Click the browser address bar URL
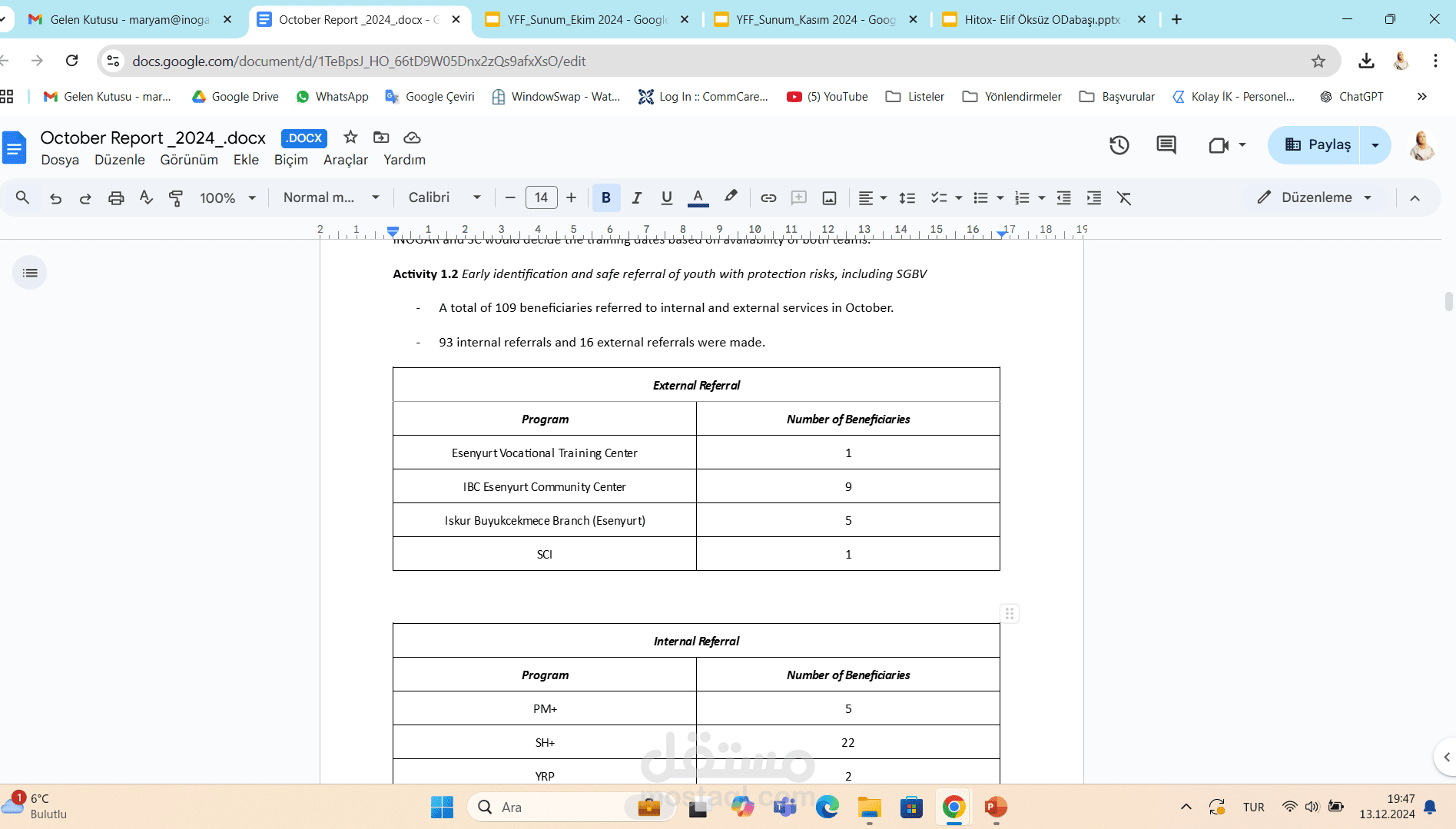 [358, 61]
